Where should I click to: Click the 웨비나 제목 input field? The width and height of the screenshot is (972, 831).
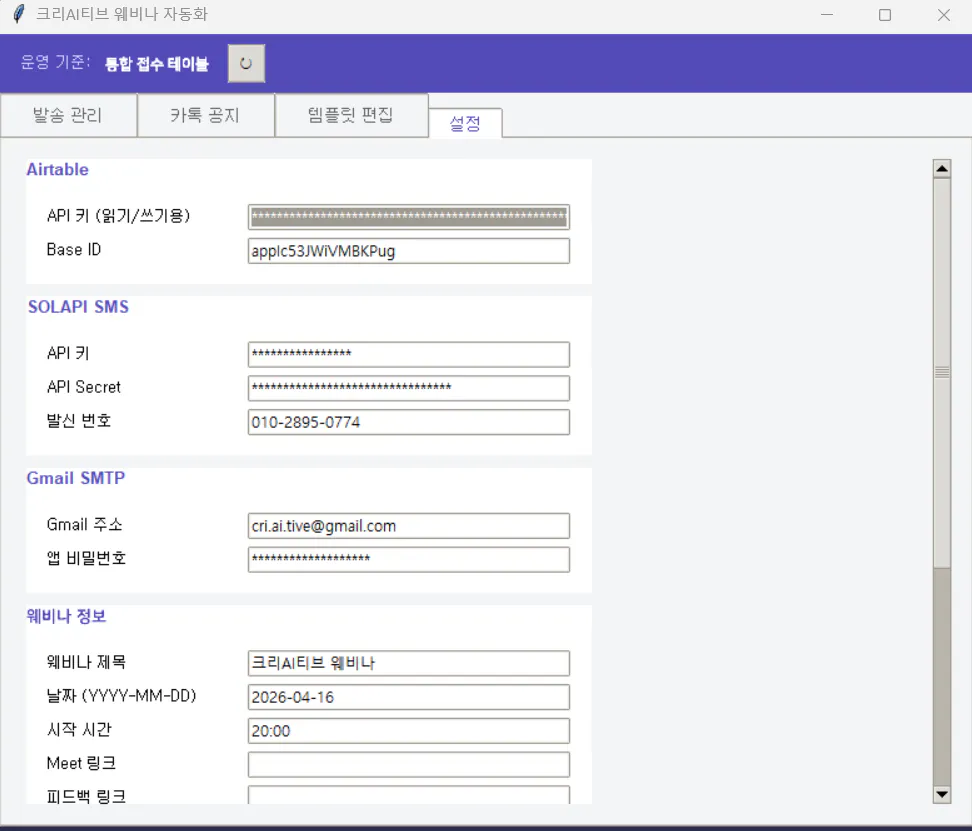click(x=409, y=663)
